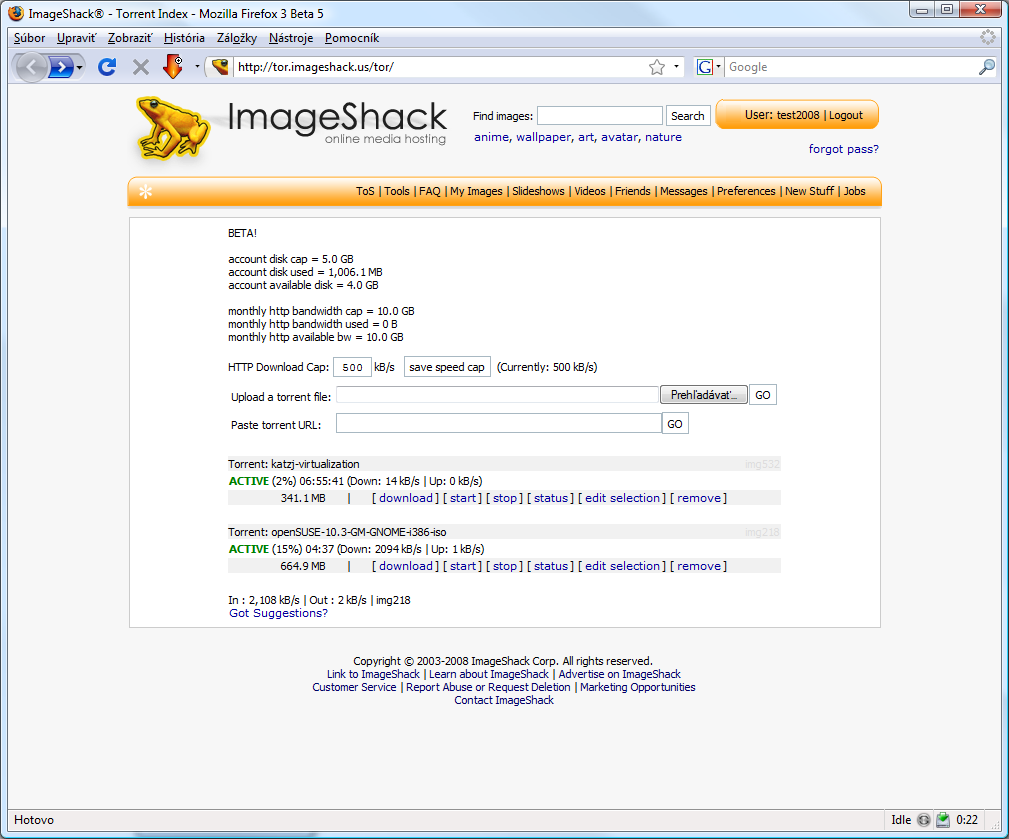Viewport: 1009px width, 839px height.
Task: Click the anime tag link
Action: (491, 137)
